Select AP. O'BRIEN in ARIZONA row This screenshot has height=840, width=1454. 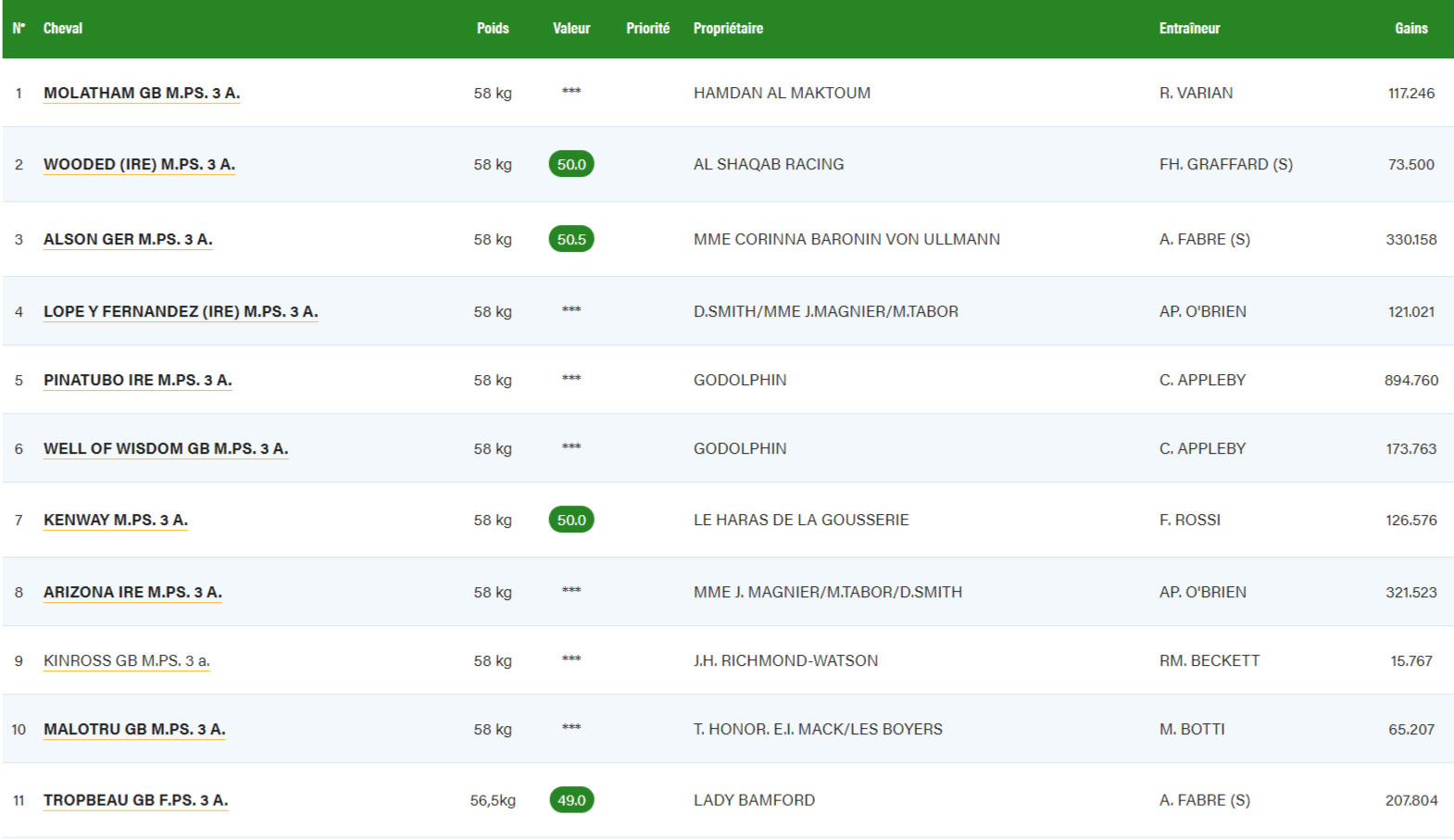pyautogui.click(x=1203, y=593)
